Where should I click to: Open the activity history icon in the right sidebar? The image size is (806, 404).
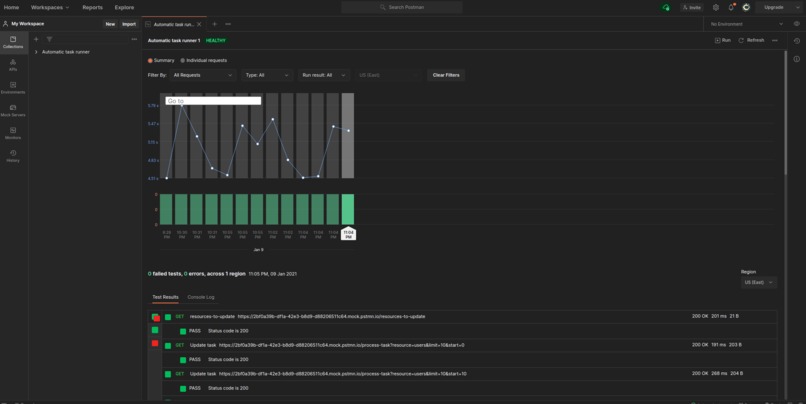[797, 41]
